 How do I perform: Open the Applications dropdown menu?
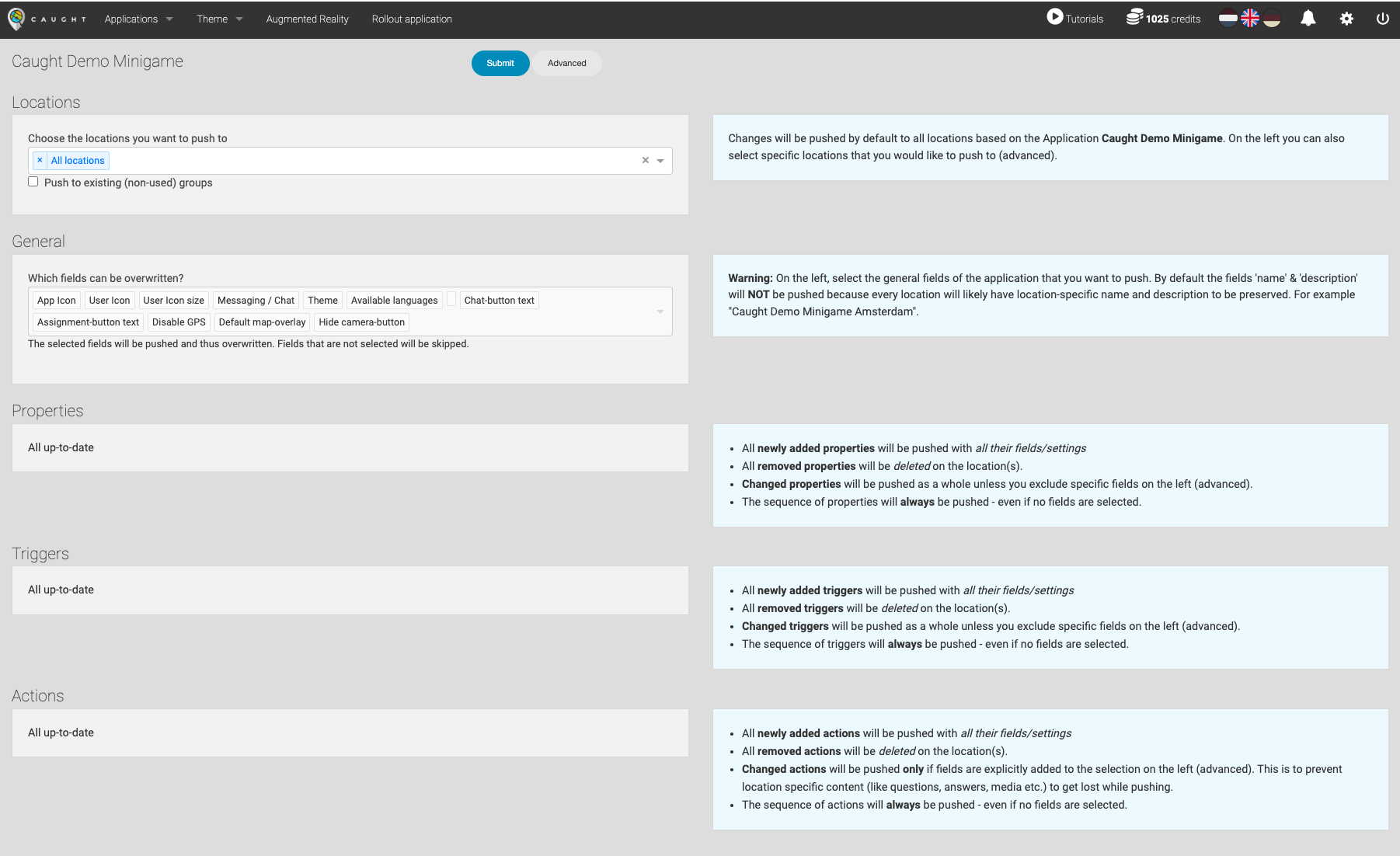pos(138,19)
